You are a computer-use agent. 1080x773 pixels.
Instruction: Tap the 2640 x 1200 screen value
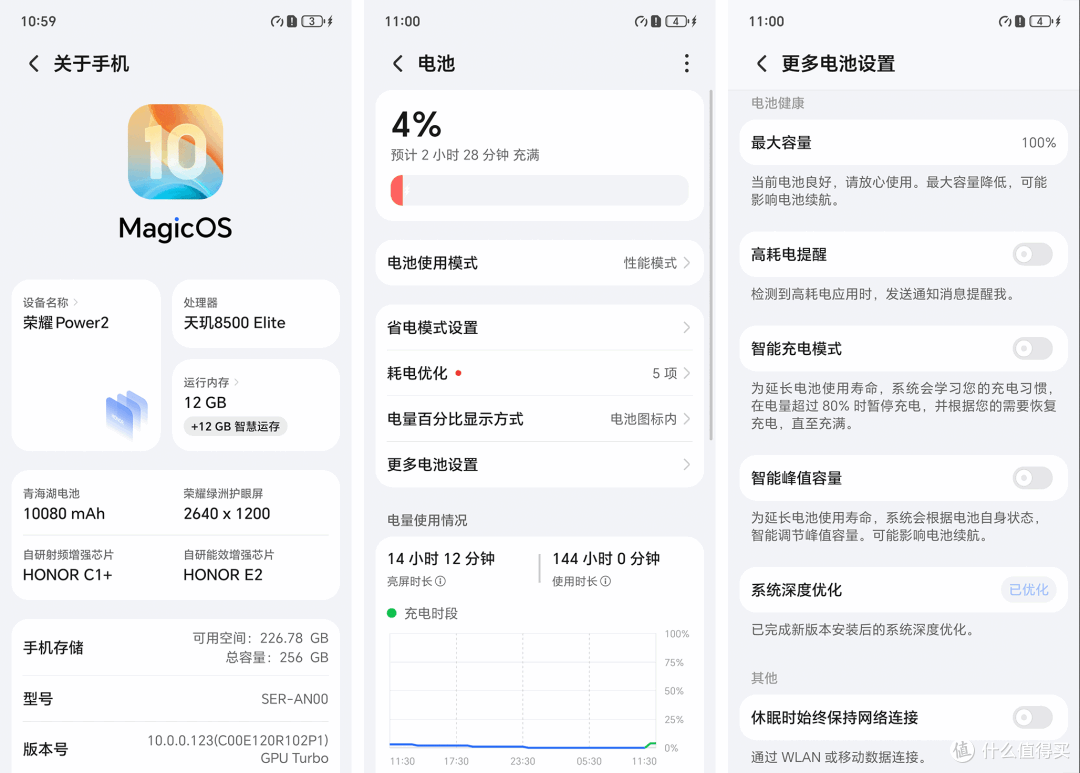227,514
